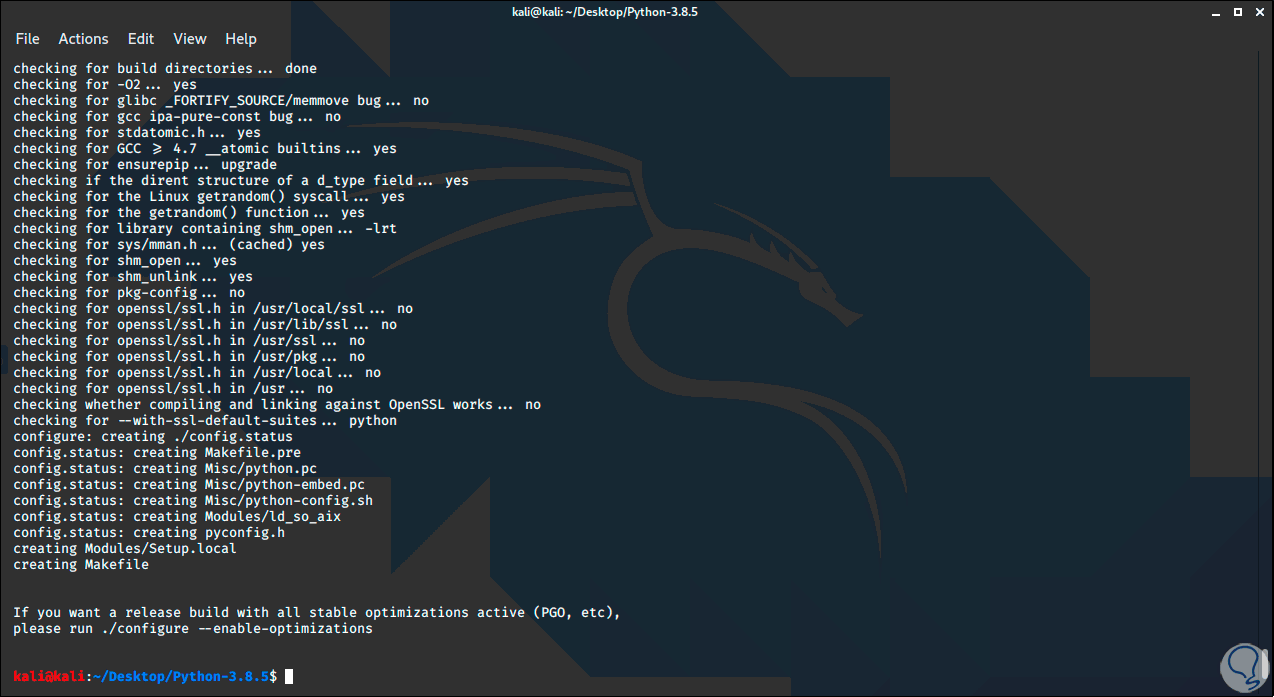This screenshot has width=1274, height=697.
Task: Click 'getrandom() function... yes' line
Action: [x=189, y=213]
